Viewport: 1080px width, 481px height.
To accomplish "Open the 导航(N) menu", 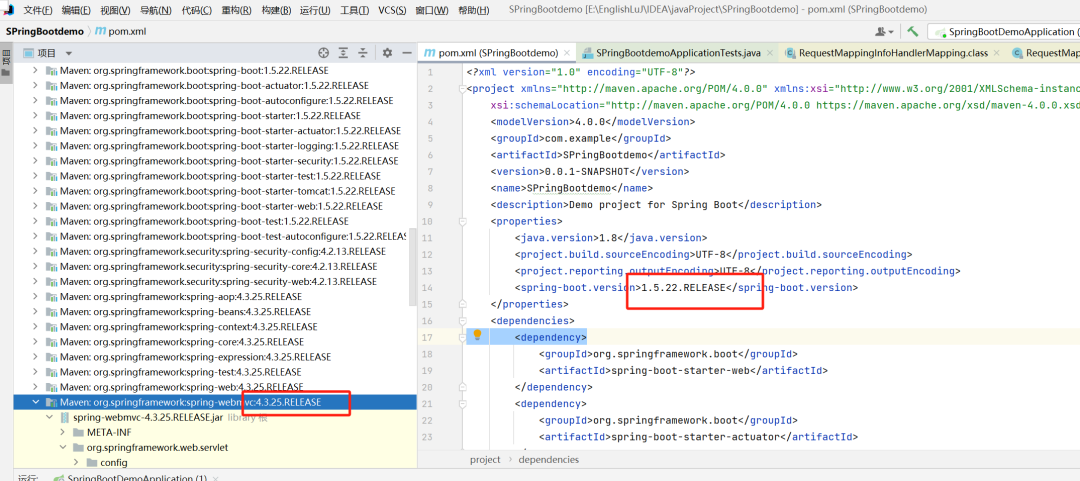I will tap(156, 10).
